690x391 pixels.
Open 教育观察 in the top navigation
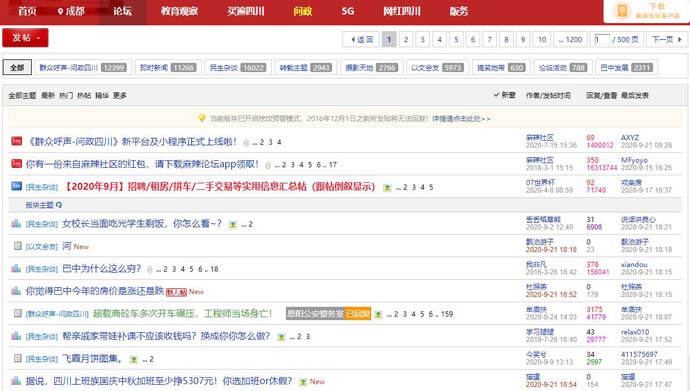coord(179,11)
